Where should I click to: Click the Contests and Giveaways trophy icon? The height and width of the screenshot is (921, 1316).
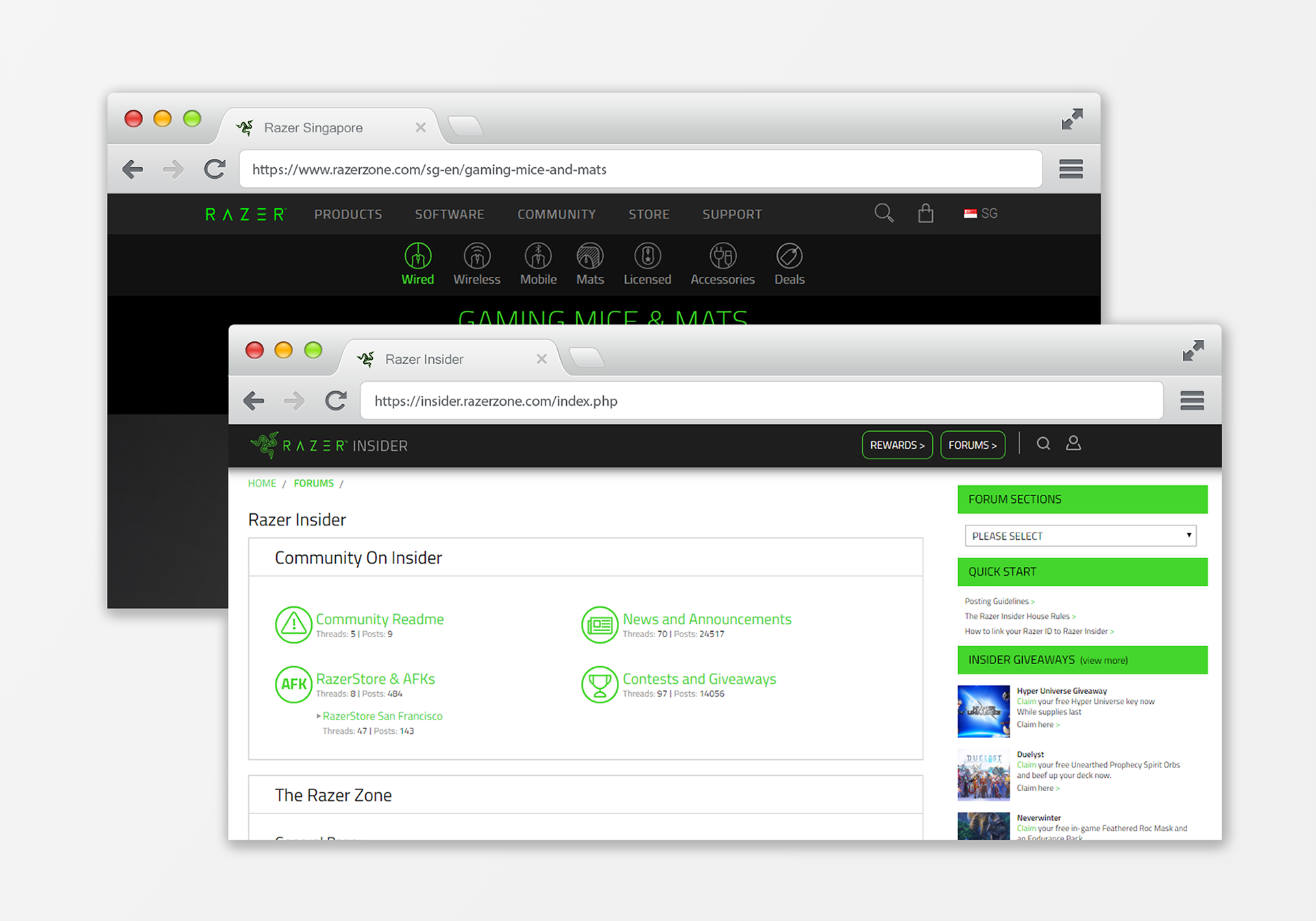(x=600, y=684)
